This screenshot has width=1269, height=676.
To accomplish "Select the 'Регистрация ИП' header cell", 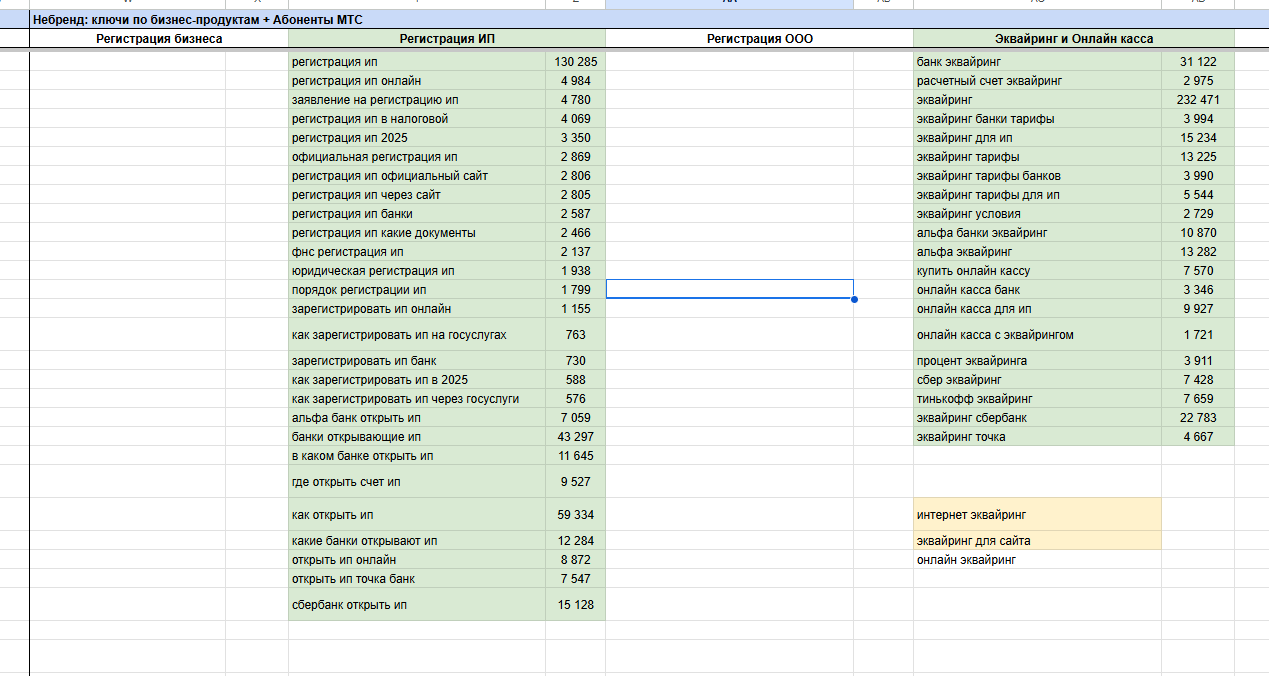I will pyautogui.click(x=447, y=39).
